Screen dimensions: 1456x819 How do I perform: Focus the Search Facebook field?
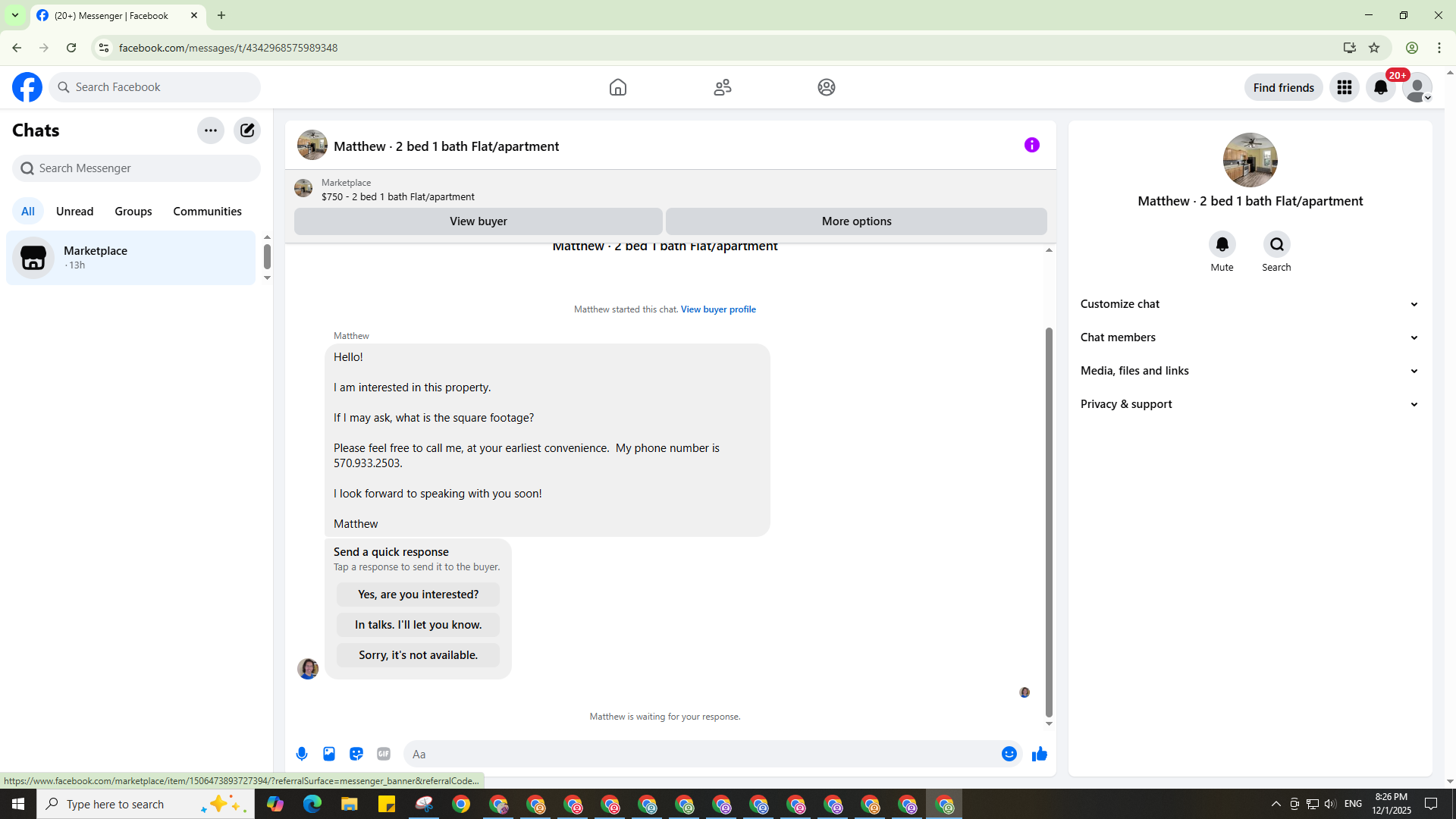click(155, 87)
